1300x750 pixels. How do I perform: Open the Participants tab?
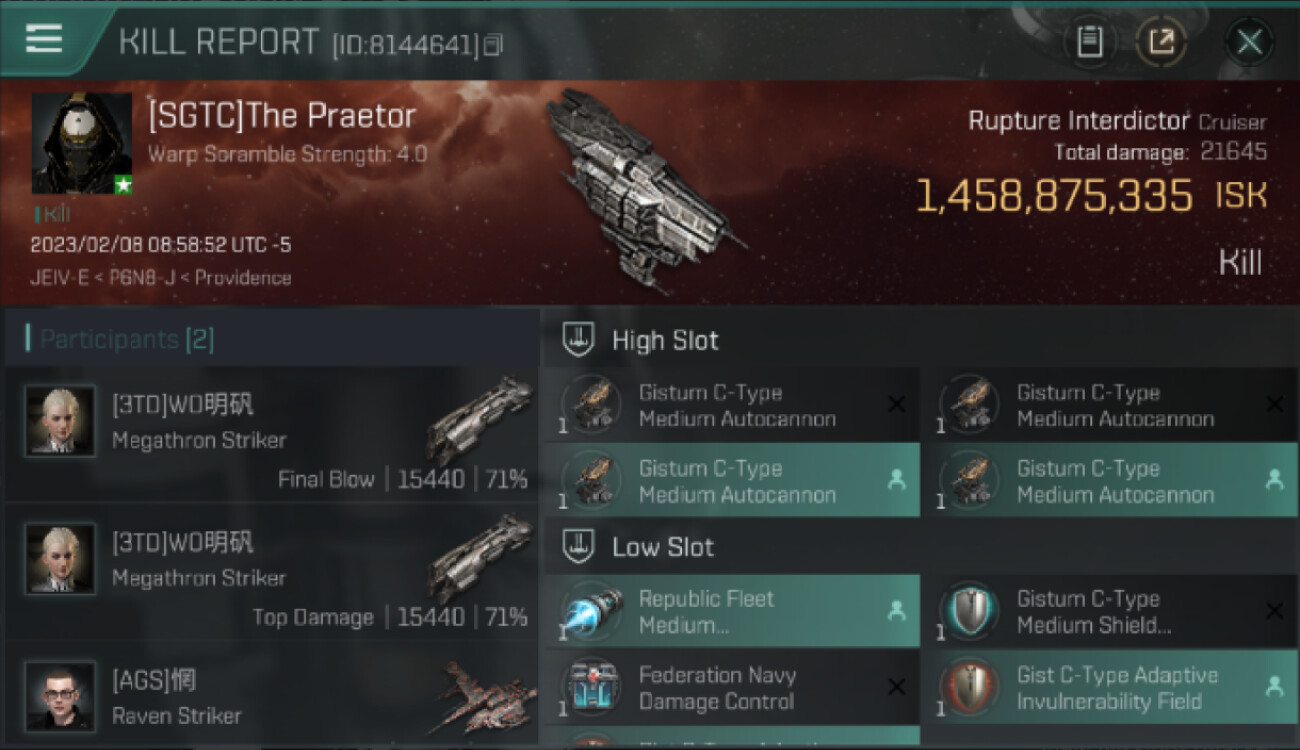126,339
